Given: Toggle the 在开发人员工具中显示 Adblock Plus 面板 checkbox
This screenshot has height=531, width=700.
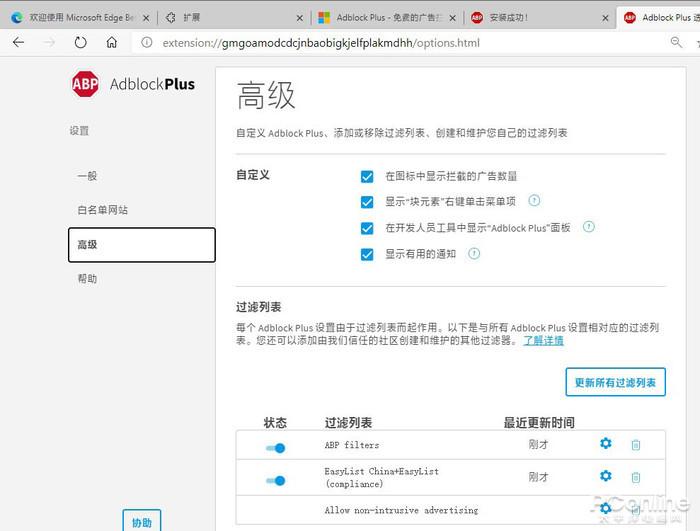Looking at the screenshot, I should click(367, 228).
